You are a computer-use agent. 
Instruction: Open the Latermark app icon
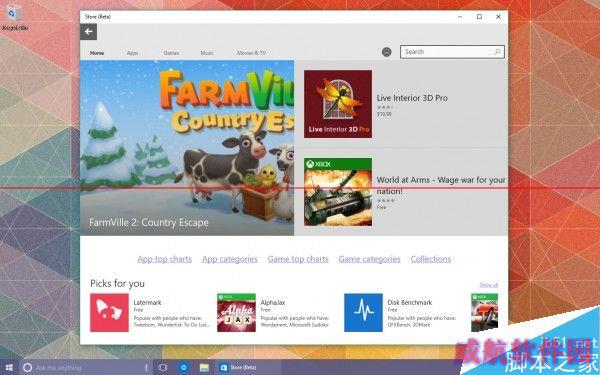pyautogui.click(x=109, y=313)
